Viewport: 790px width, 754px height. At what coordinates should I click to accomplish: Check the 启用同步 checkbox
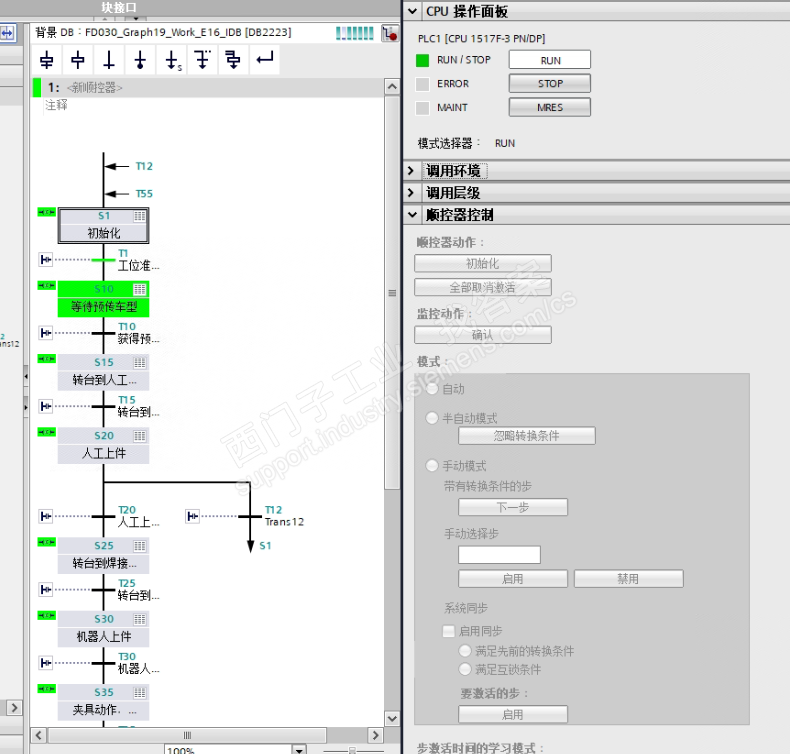448,631
